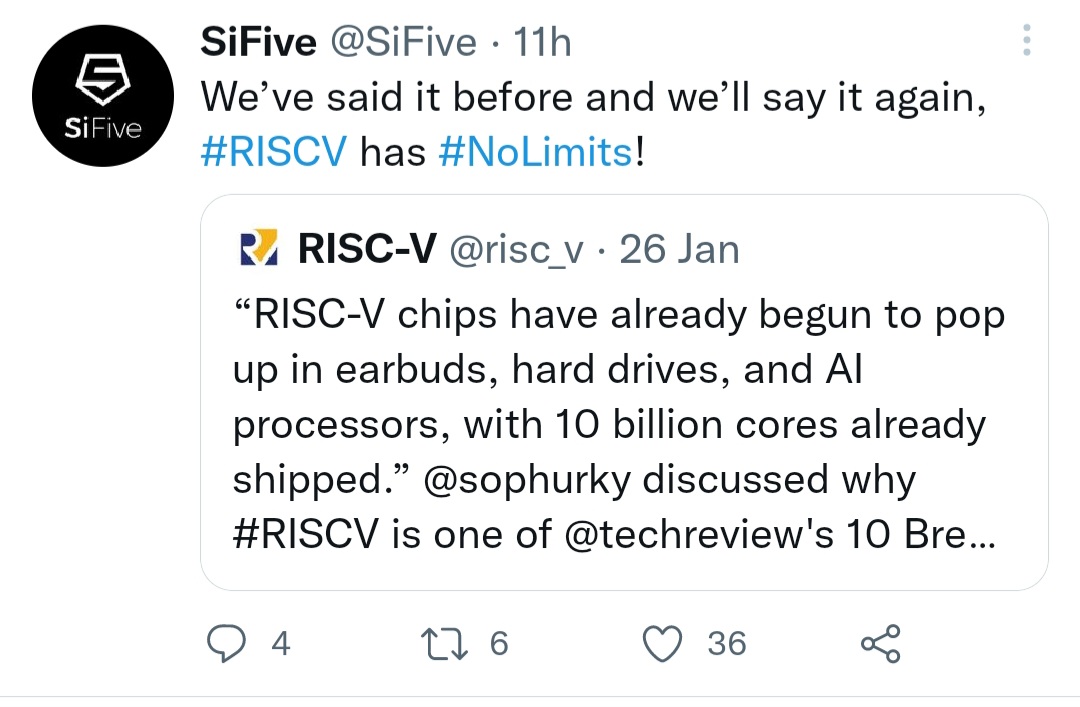Click the reply count of 4
This screenshot has height=707, width=1080.
pos(281,643)
